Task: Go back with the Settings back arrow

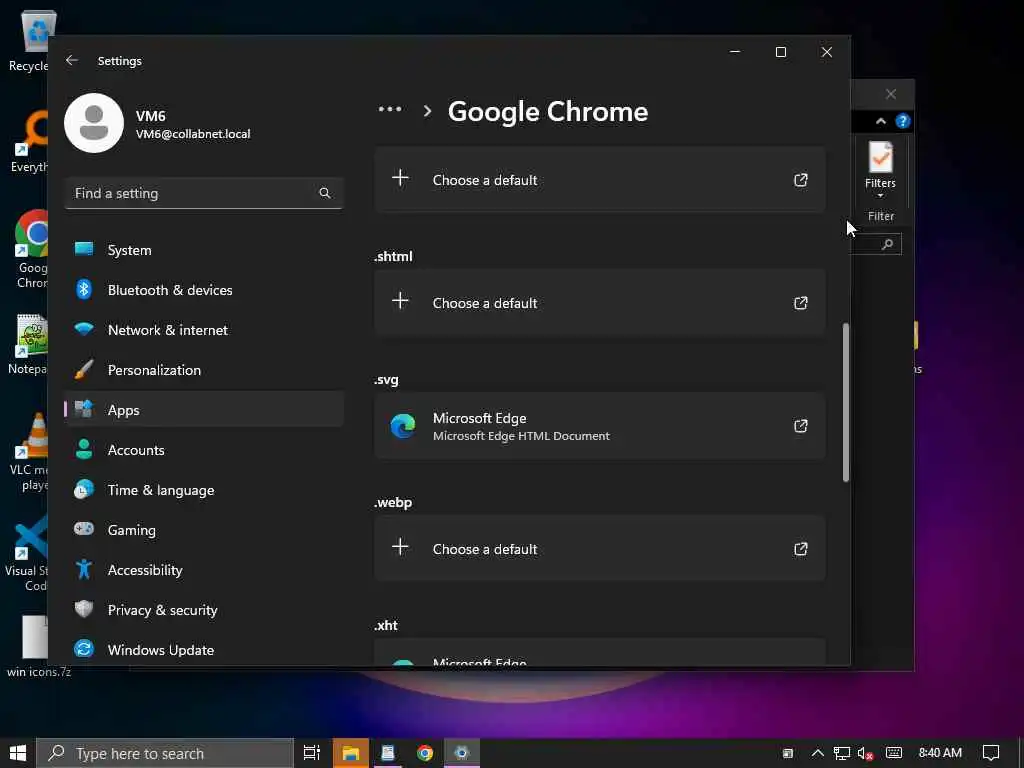Action: tap(72, 60)
